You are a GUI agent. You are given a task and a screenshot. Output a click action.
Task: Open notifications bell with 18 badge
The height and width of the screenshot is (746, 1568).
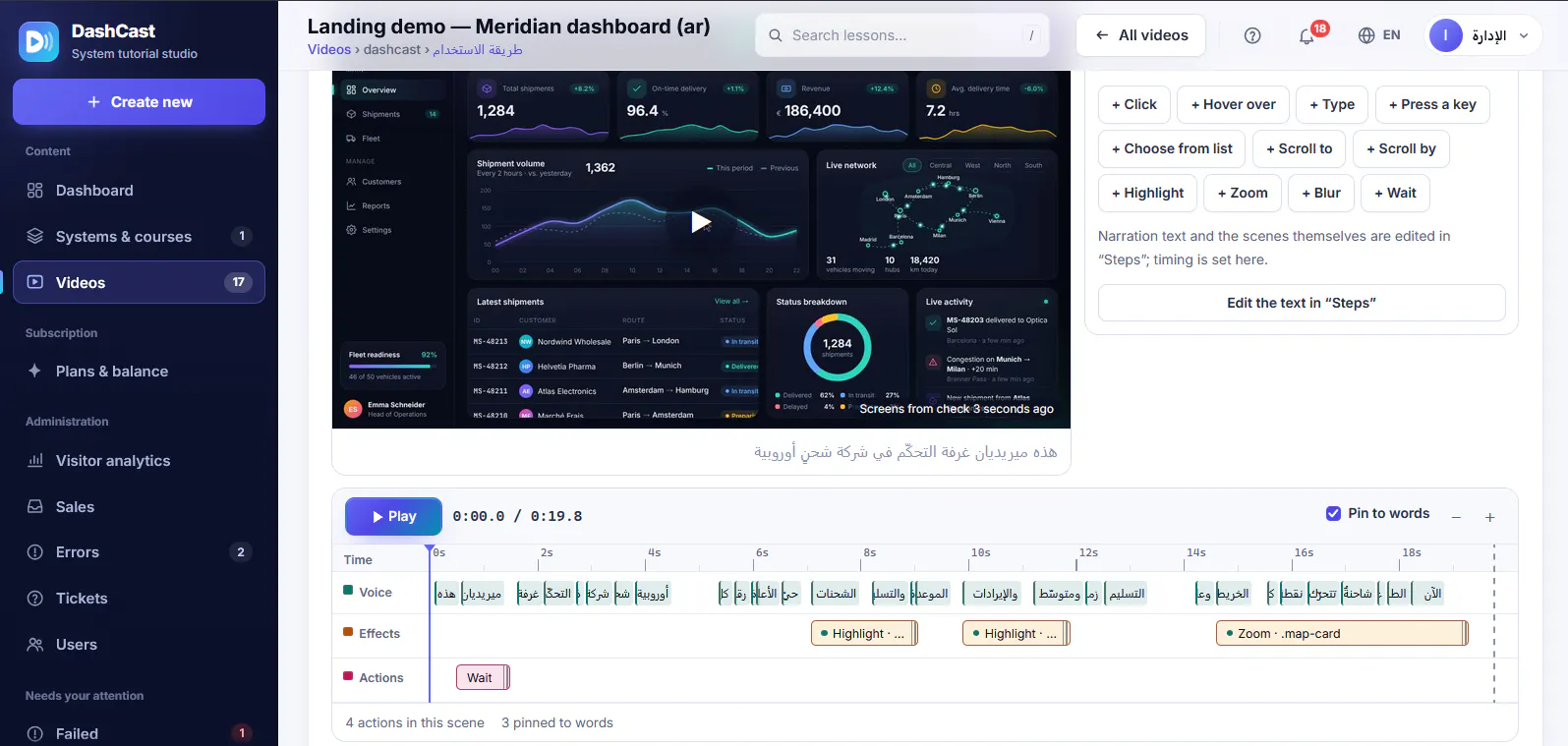[x=1307, y=35]
